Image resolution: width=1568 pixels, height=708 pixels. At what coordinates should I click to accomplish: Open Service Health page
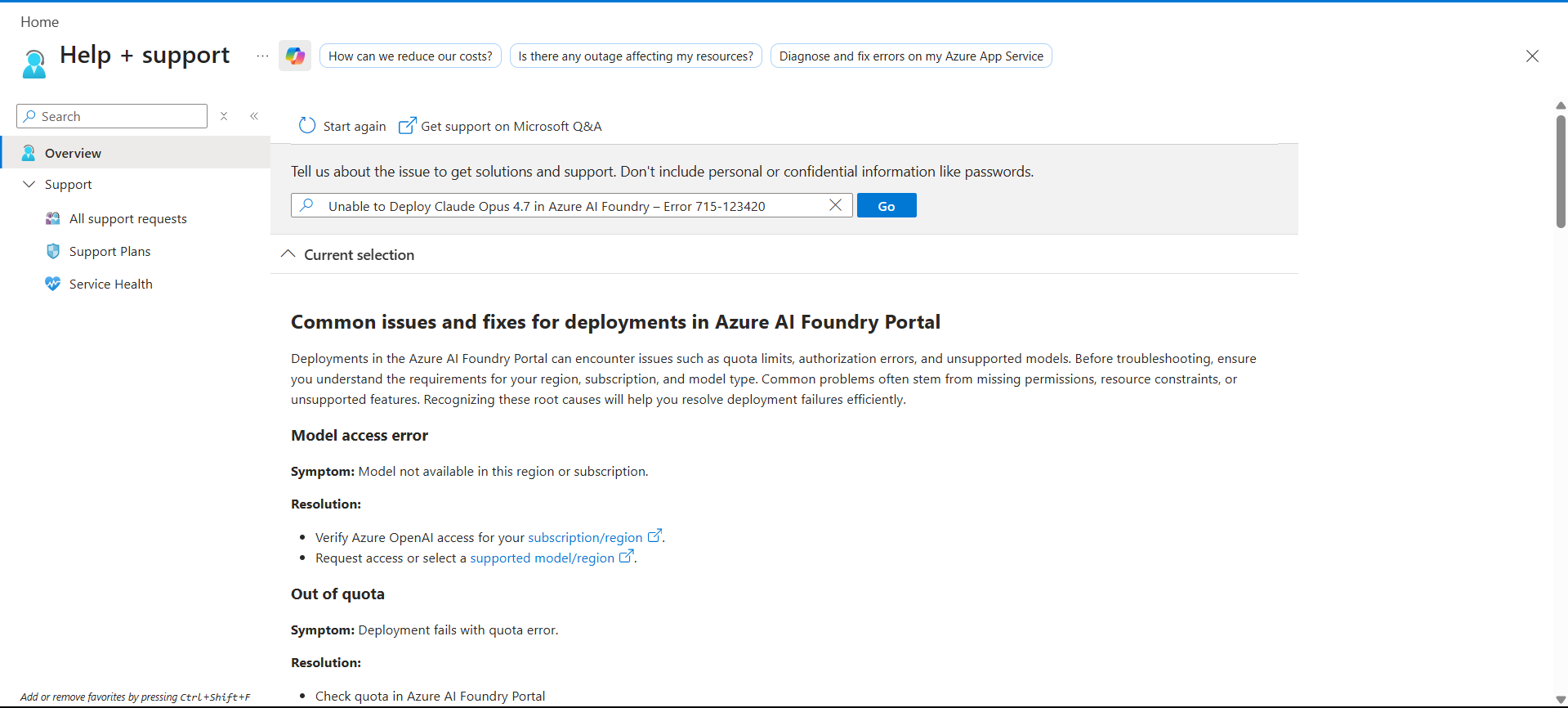pos(111,284)
